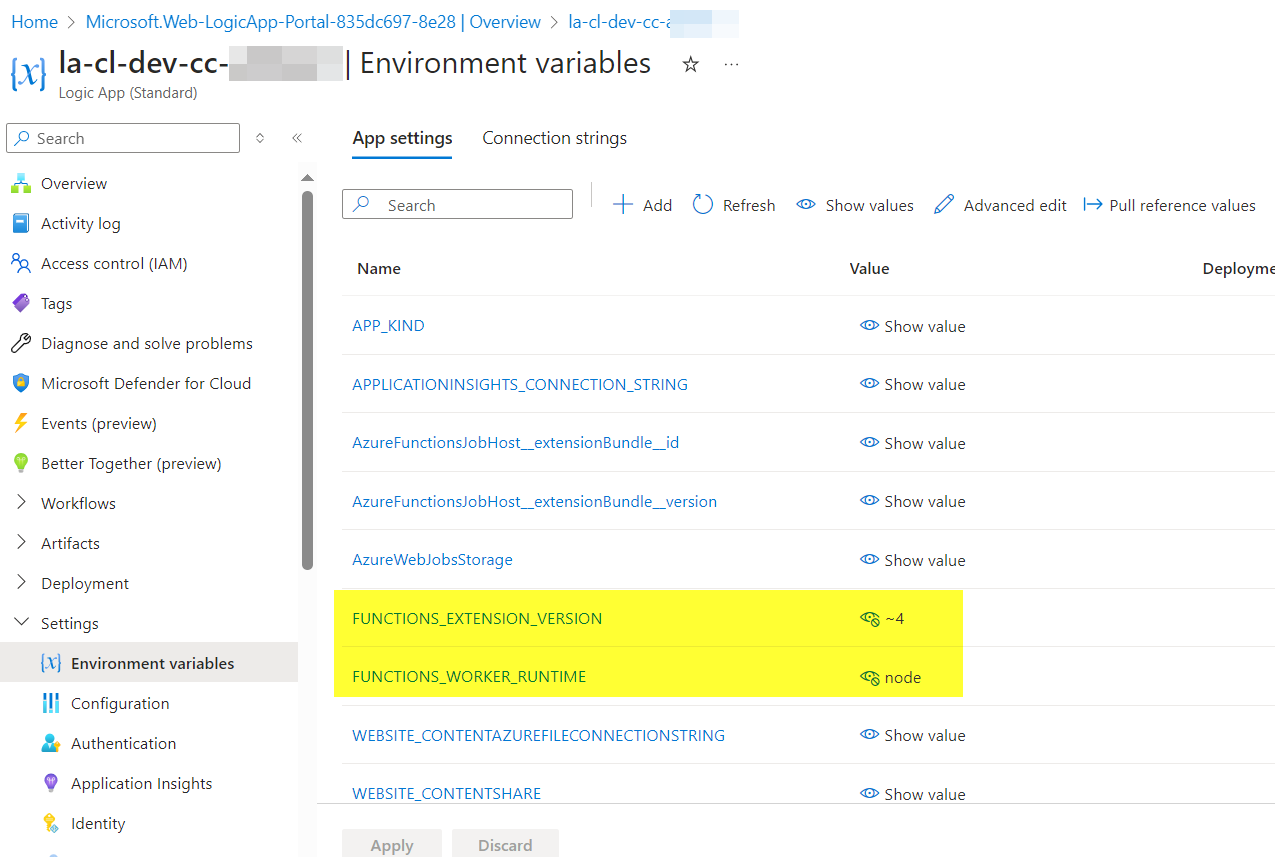Collapse the Settings section

click(21, 623)
